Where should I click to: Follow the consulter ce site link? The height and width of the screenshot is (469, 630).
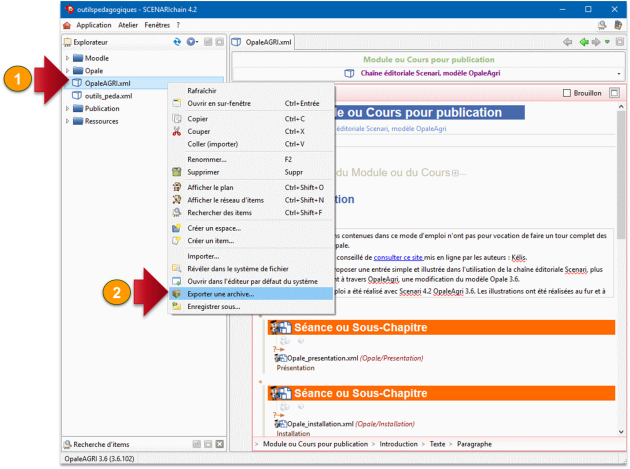(x=398, y=257)
